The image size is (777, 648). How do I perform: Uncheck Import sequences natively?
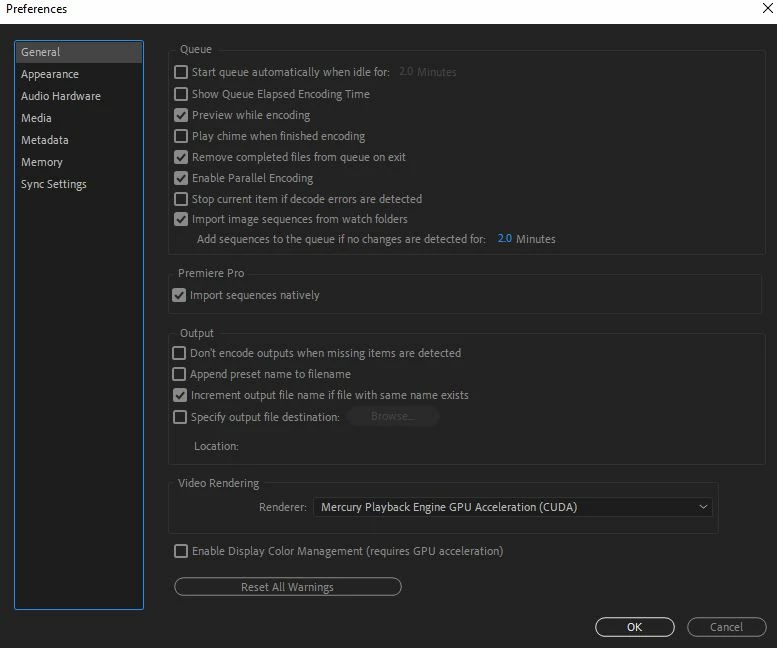179,296
